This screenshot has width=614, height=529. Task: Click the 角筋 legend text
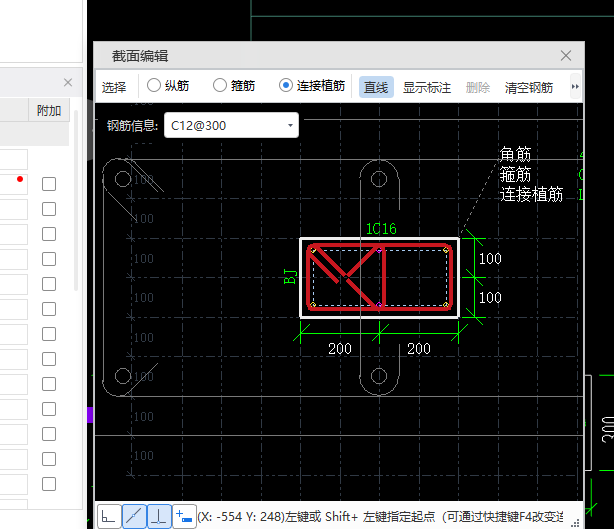coord(515,154)
